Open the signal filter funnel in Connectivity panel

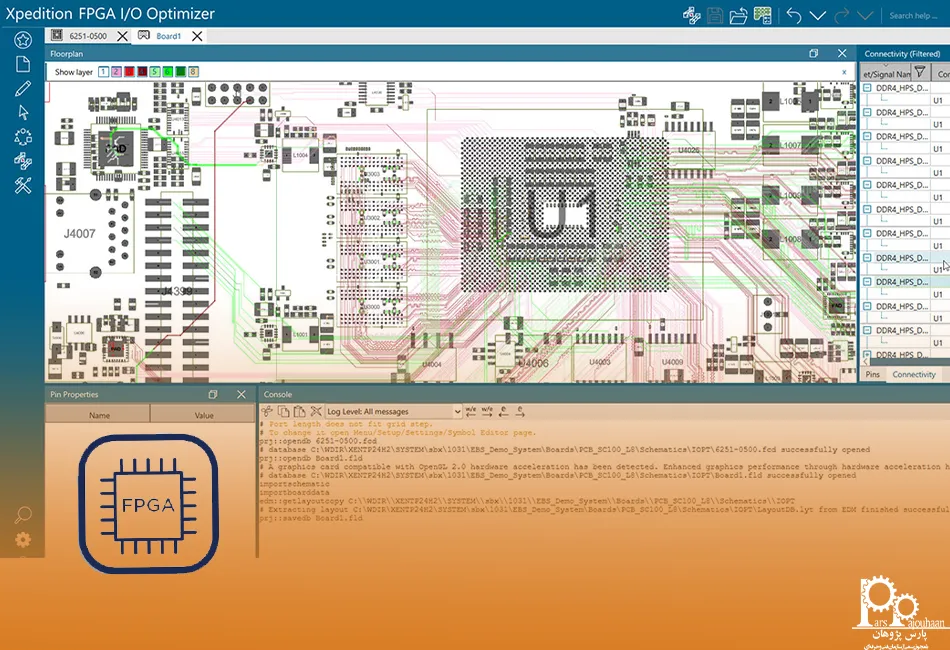point(920,72)
